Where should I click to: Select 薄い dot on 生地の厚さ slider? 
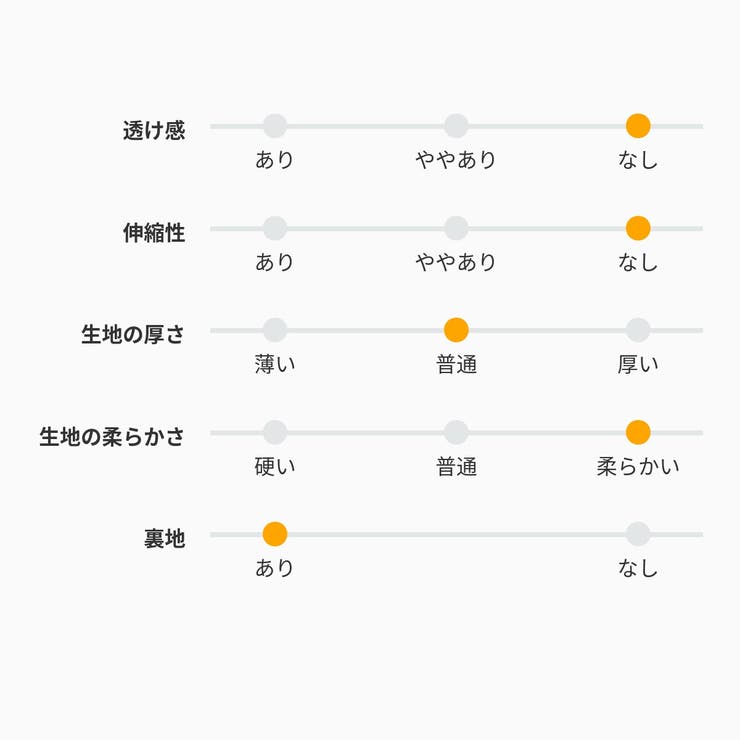click(x=275, y=330)
